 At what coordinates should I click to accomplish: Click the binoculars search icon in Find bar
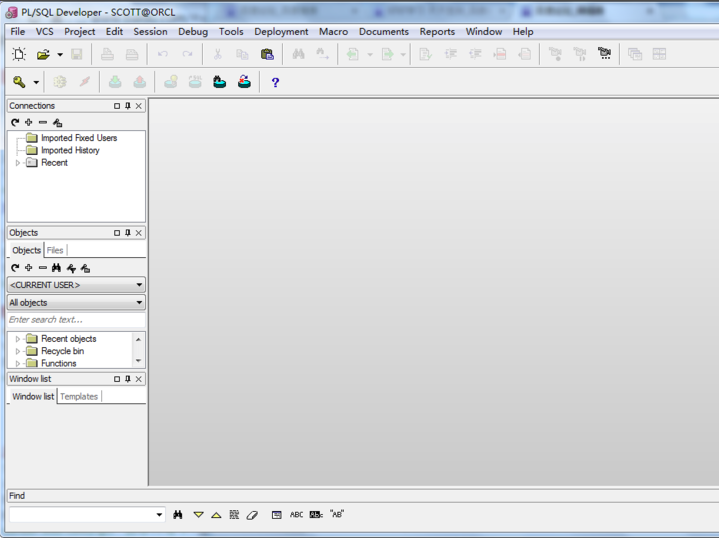[178, 515]
